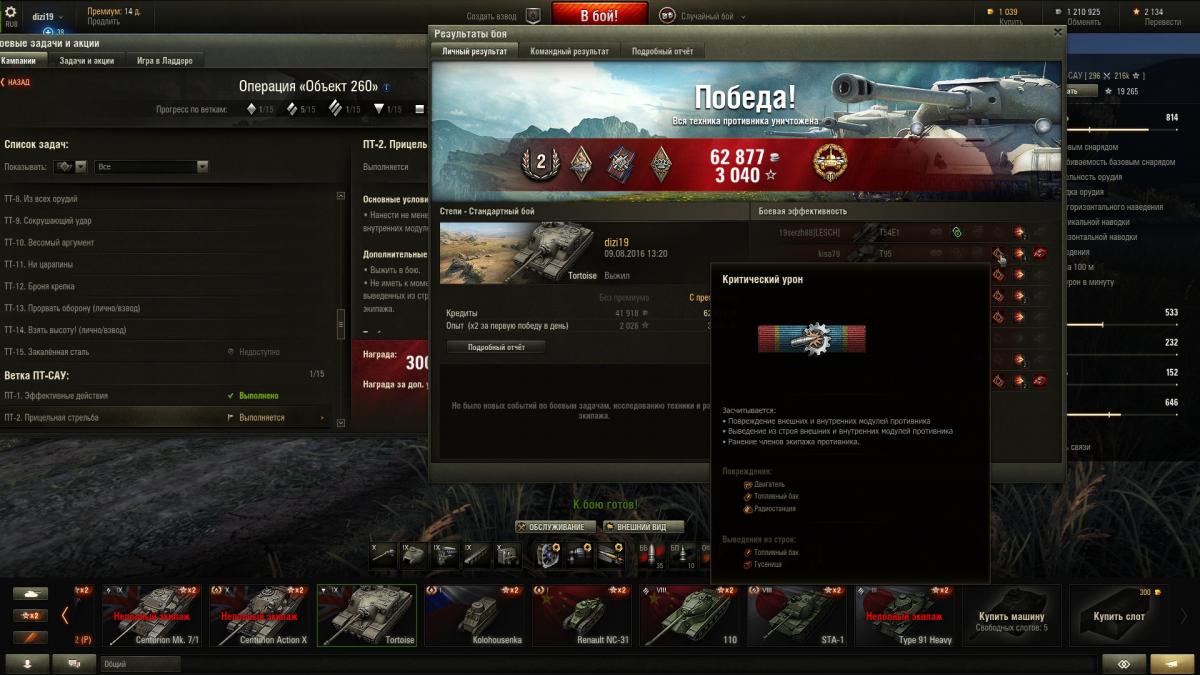The height and width of the screenshot is (675, 1200).
Task: Switch to Игра в Ладдере tab
Action: pos(165,60)
